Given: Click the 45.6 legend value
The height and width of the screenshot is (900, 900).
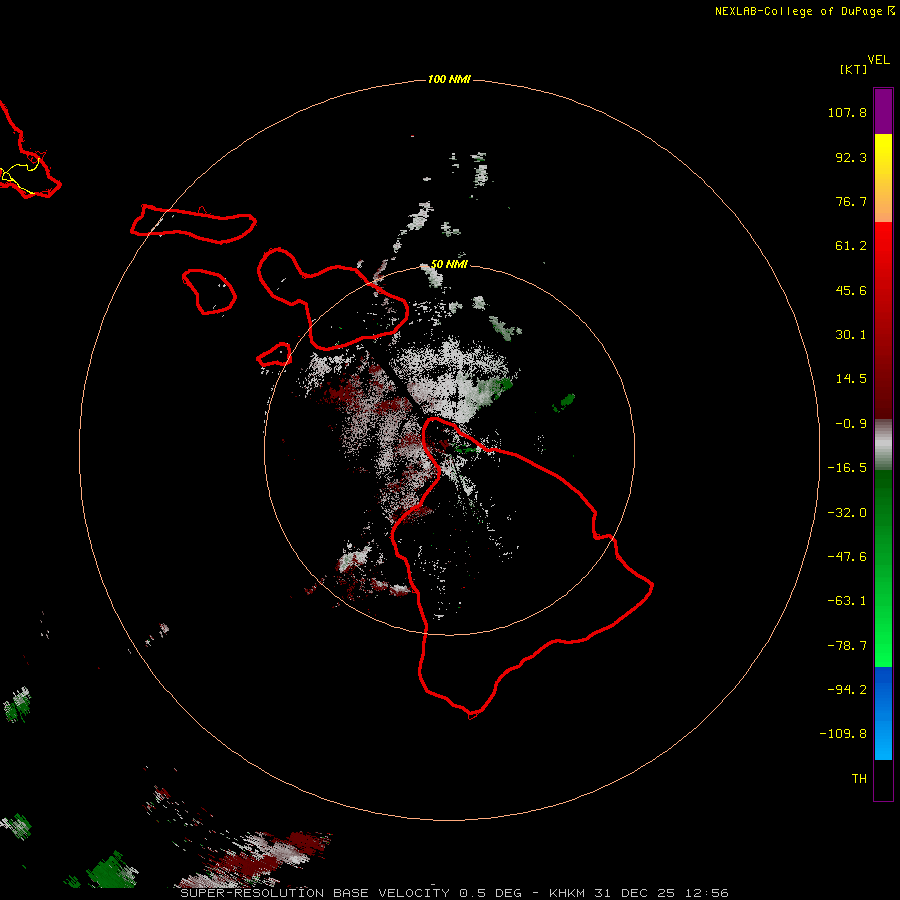Looking at the screenshot, I should click(x=851, y=290).
